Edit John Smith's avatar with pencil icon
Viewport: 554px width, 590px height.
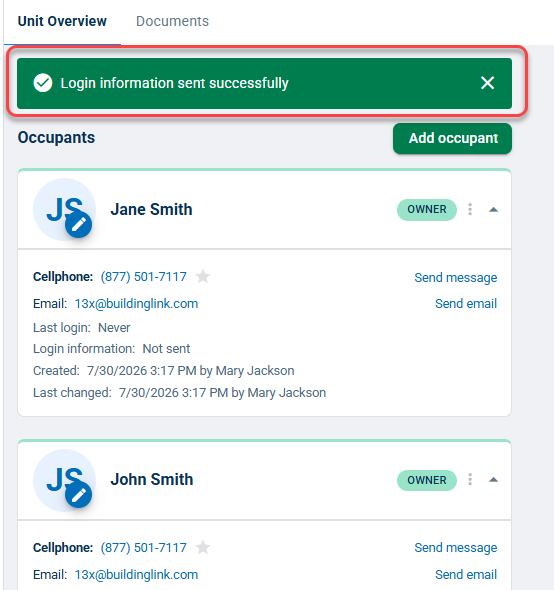(78, 494)
